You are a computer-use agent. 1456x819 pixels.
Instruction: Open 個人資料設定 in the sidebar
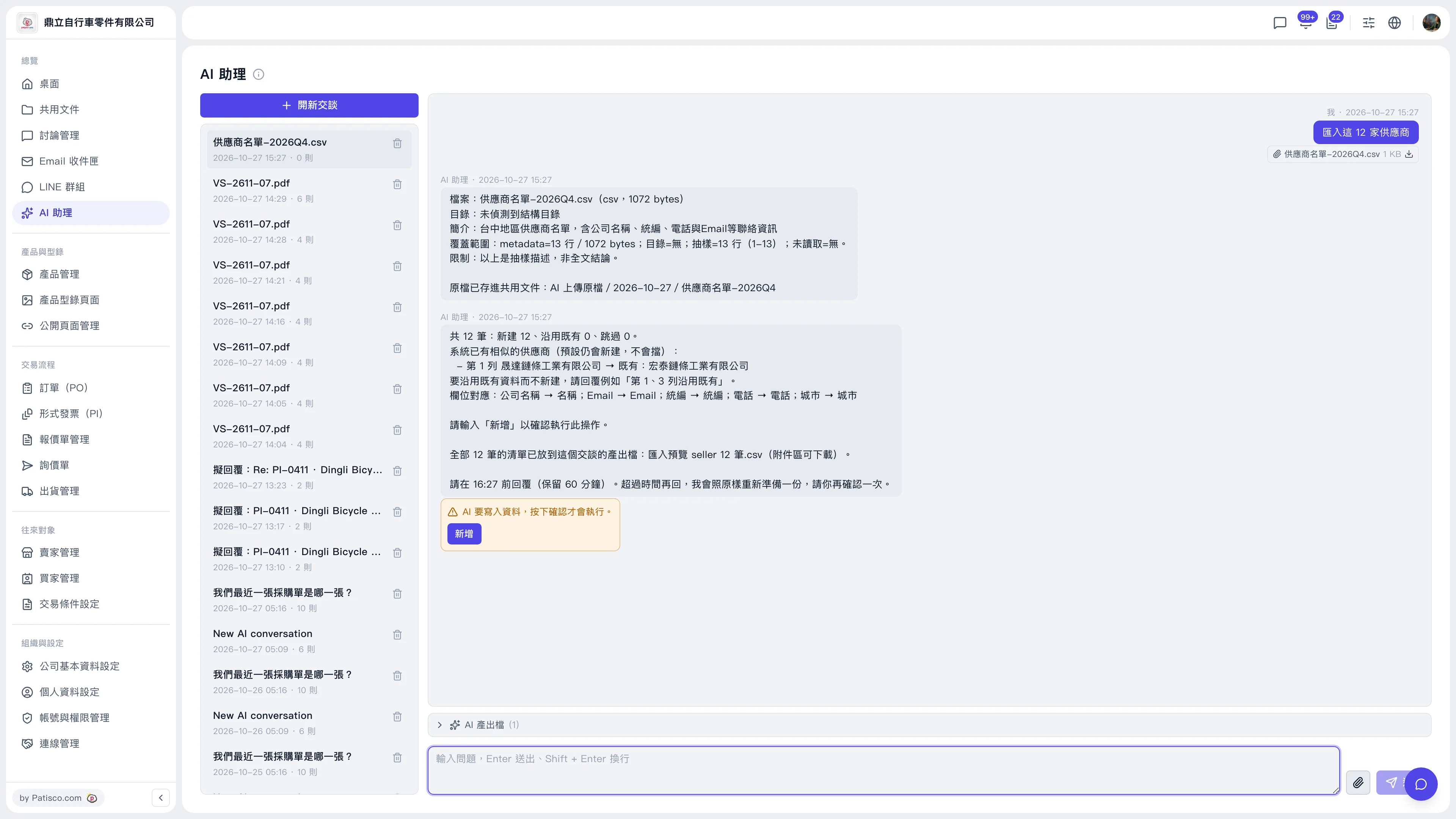[91, 692]
